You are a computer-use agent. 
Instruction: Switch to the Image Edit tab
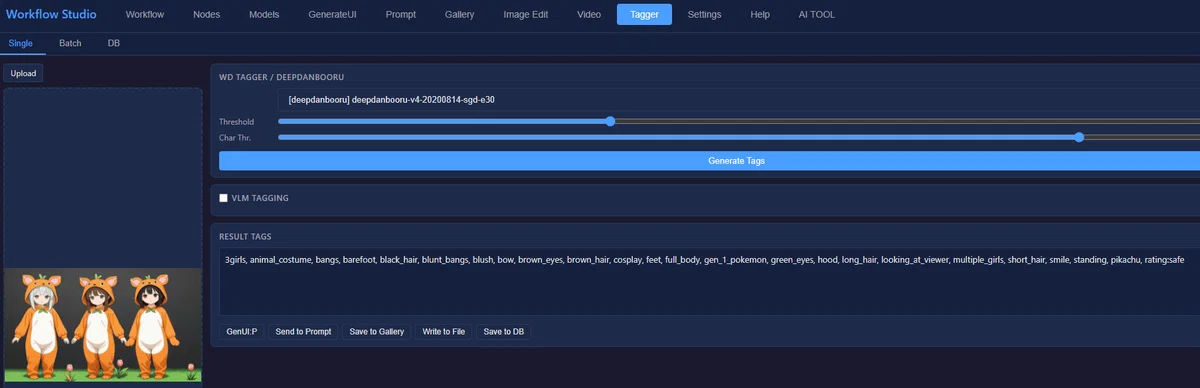click(526, 15)
